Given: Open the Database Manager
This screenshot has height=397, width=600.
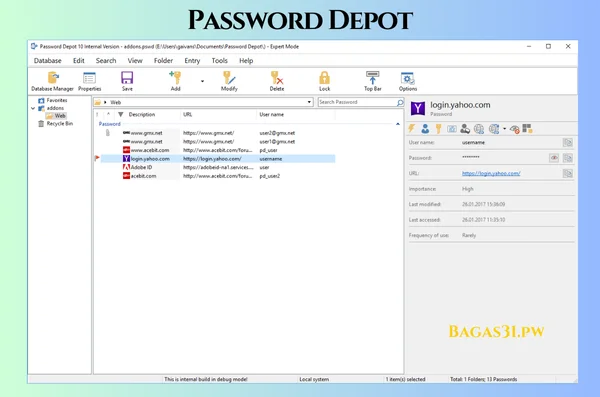Looking at the screenshot, I should point(52,81).
